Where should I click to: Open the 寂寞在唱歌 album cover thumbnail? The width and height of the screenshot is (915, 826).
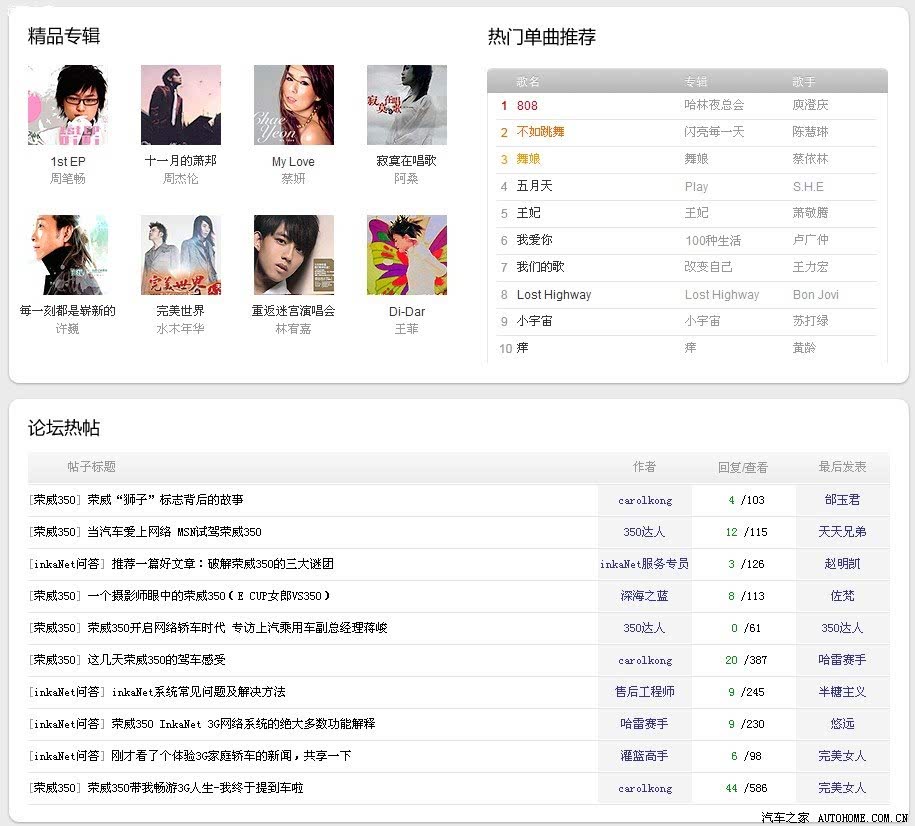coord(407,105)
